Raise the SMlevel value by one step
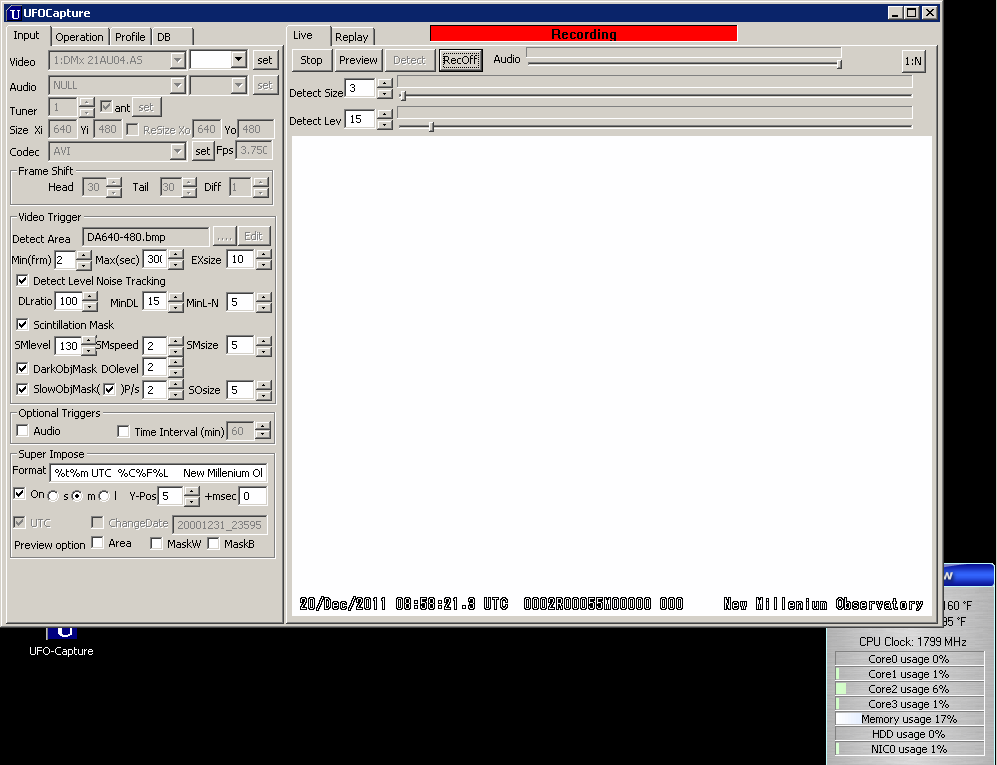This screenshot has width=997, height=765. point(90,341)
